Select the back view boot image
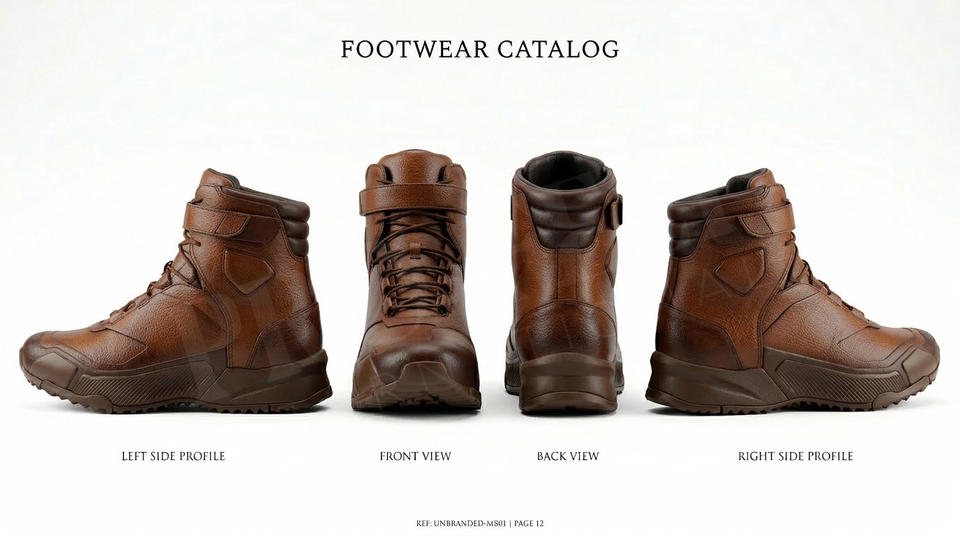The width and height of the screenshot is (960, 536). click(x=564, y=282)
